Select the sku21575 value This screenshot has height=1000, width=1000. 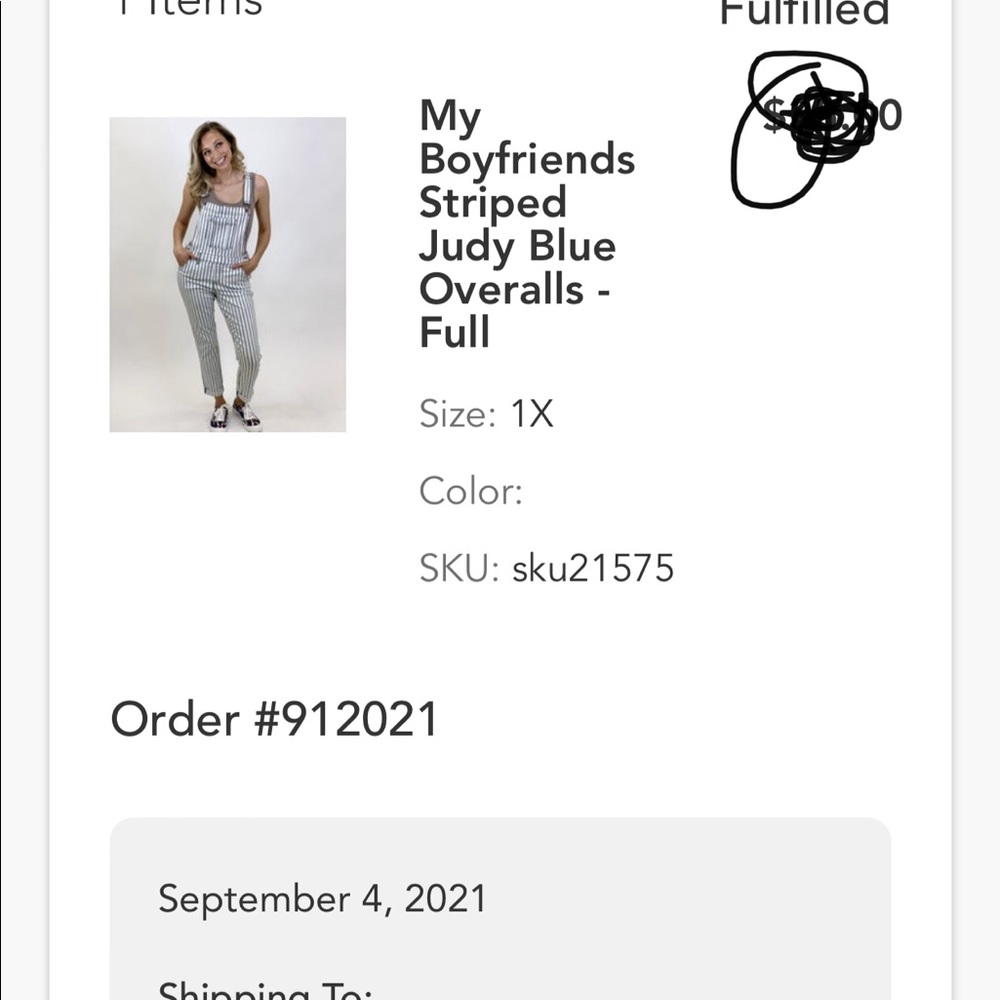[x=593, y=568]
